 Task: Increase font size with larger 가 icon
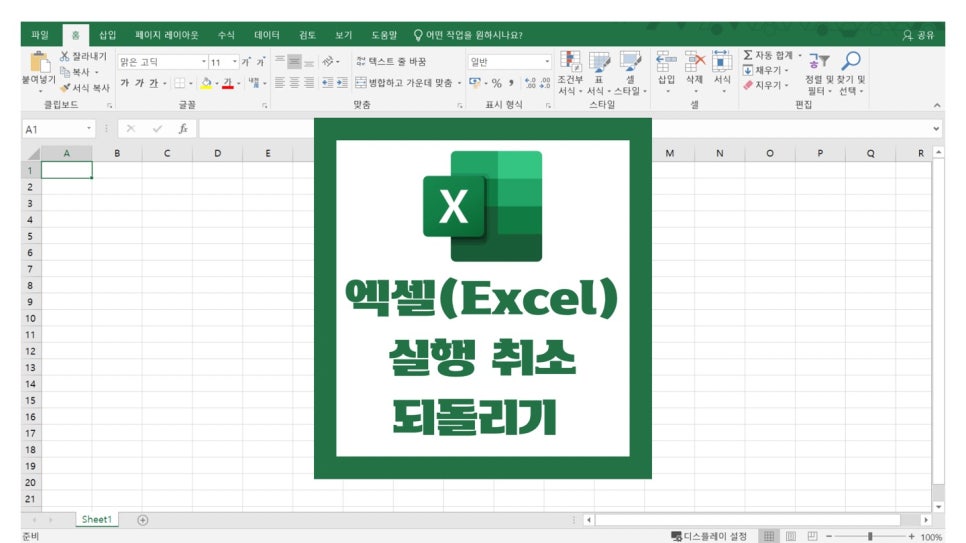tap(245, 62)
